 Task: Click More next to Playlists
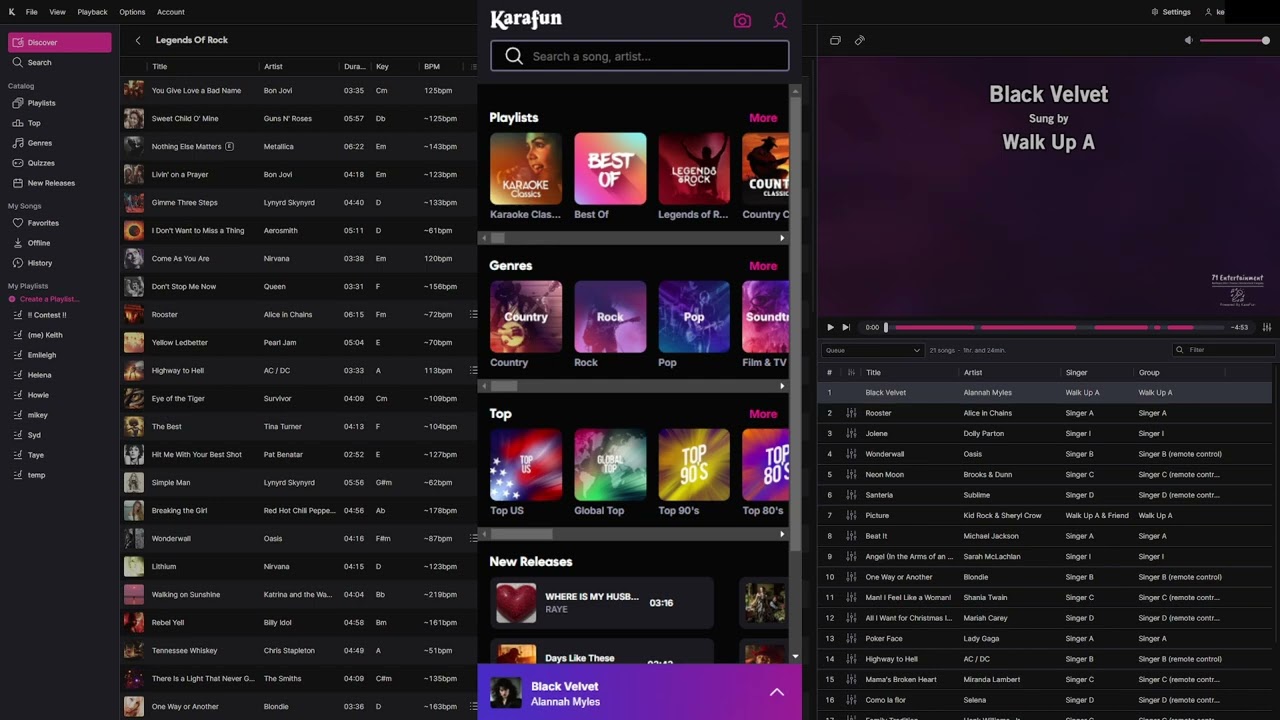(x=763, y=118)
